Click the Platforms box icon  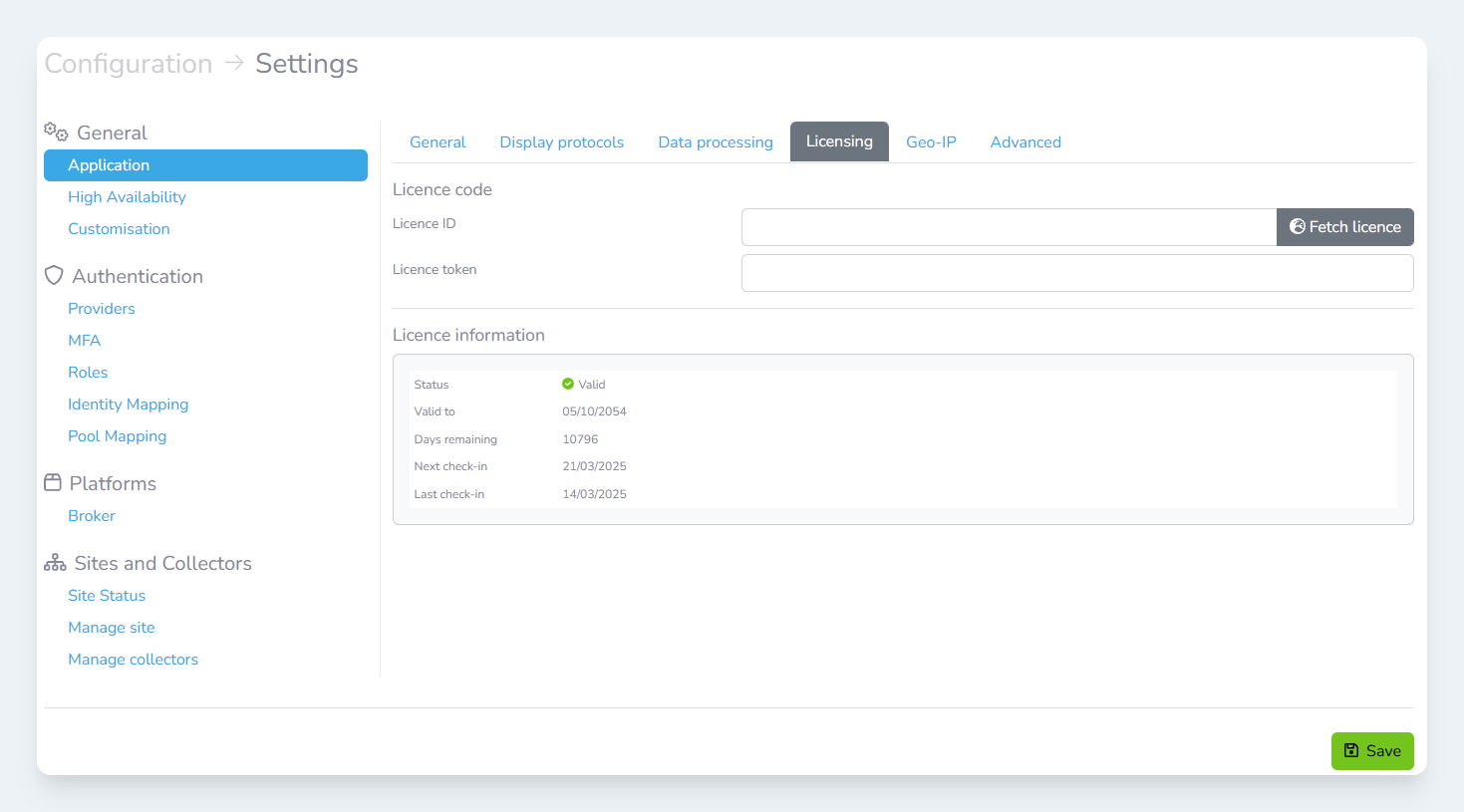click(53, 483)
